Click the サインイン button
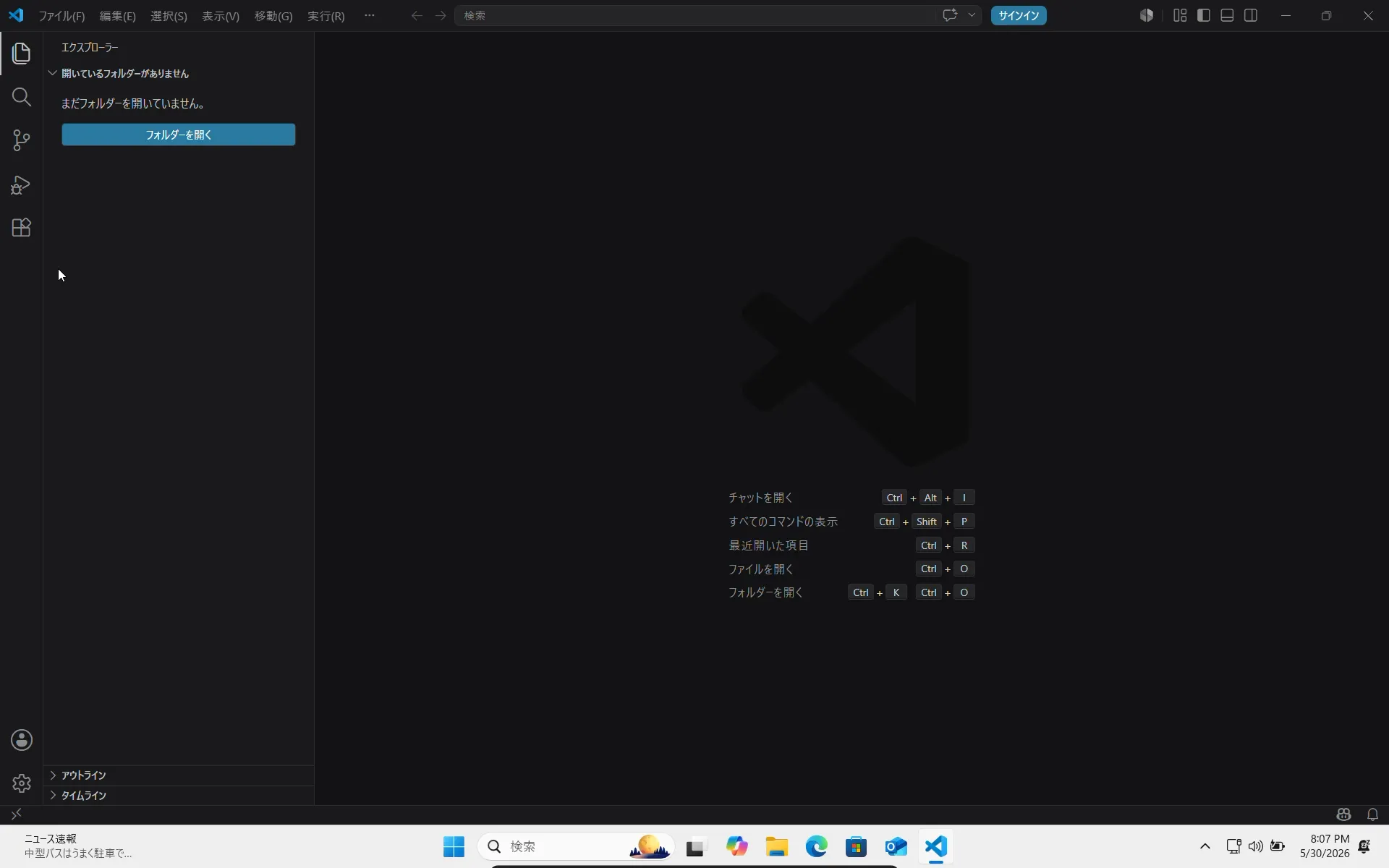Image resolution: width=1389 pixels, height=868 pixels. click(x=1019, y=15)
